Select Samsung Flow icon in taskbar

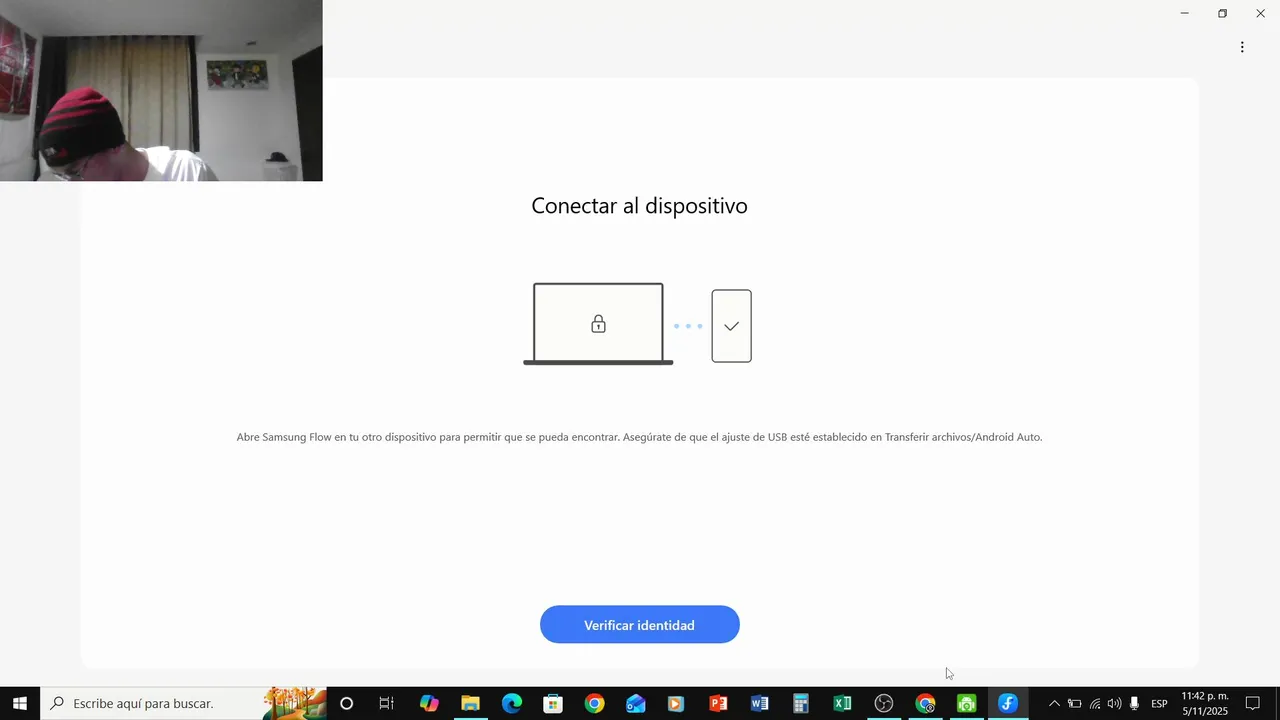tap(1008, 704)
